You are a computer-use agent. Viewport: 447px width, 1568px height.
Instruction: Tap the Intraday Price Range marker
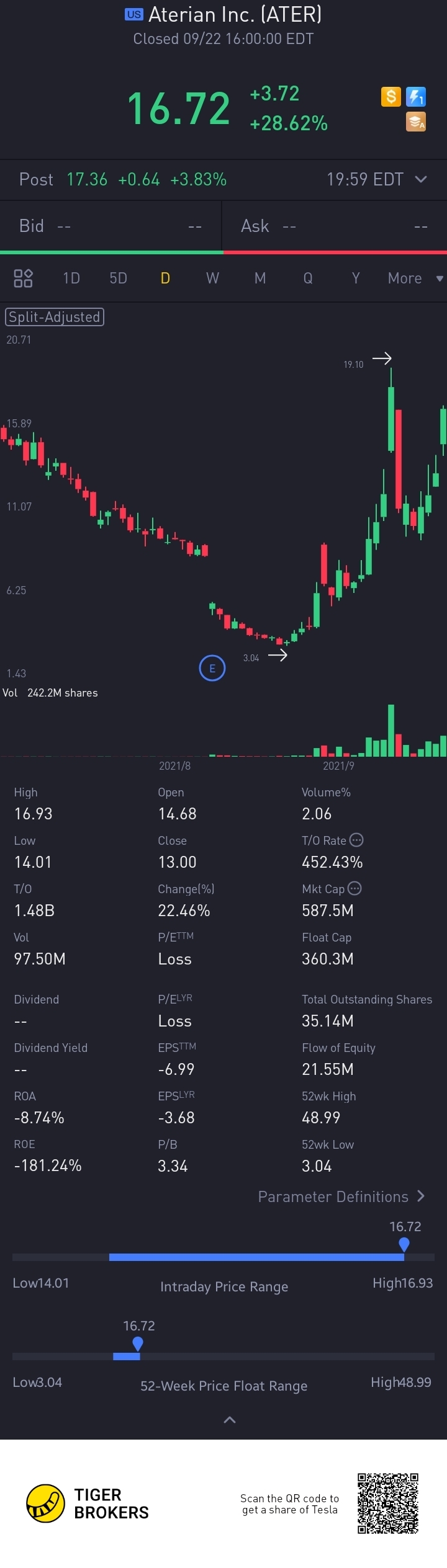point(404,1244)
